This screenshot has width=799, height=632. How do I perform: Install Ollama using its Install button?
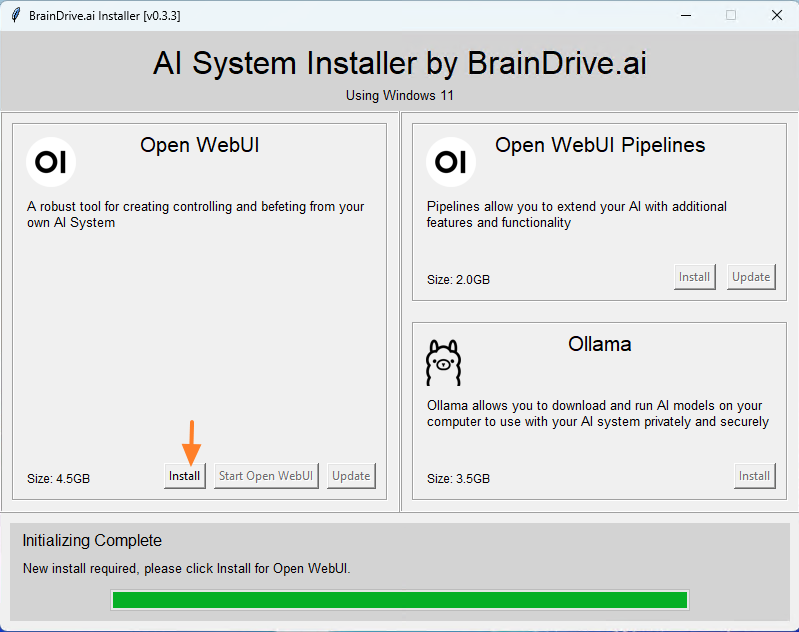[754, 476]
